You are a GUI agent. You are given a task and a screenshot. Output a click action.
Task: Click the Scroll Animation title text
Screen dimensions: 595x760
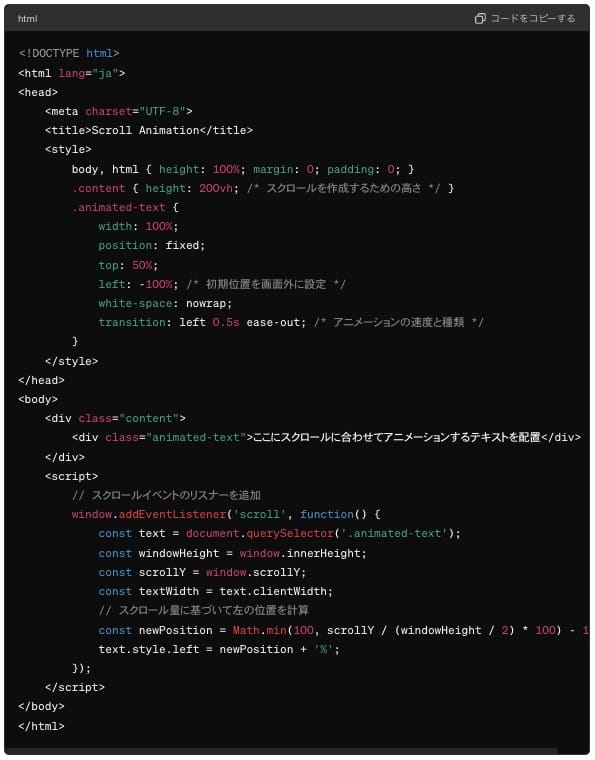(145, 130)
